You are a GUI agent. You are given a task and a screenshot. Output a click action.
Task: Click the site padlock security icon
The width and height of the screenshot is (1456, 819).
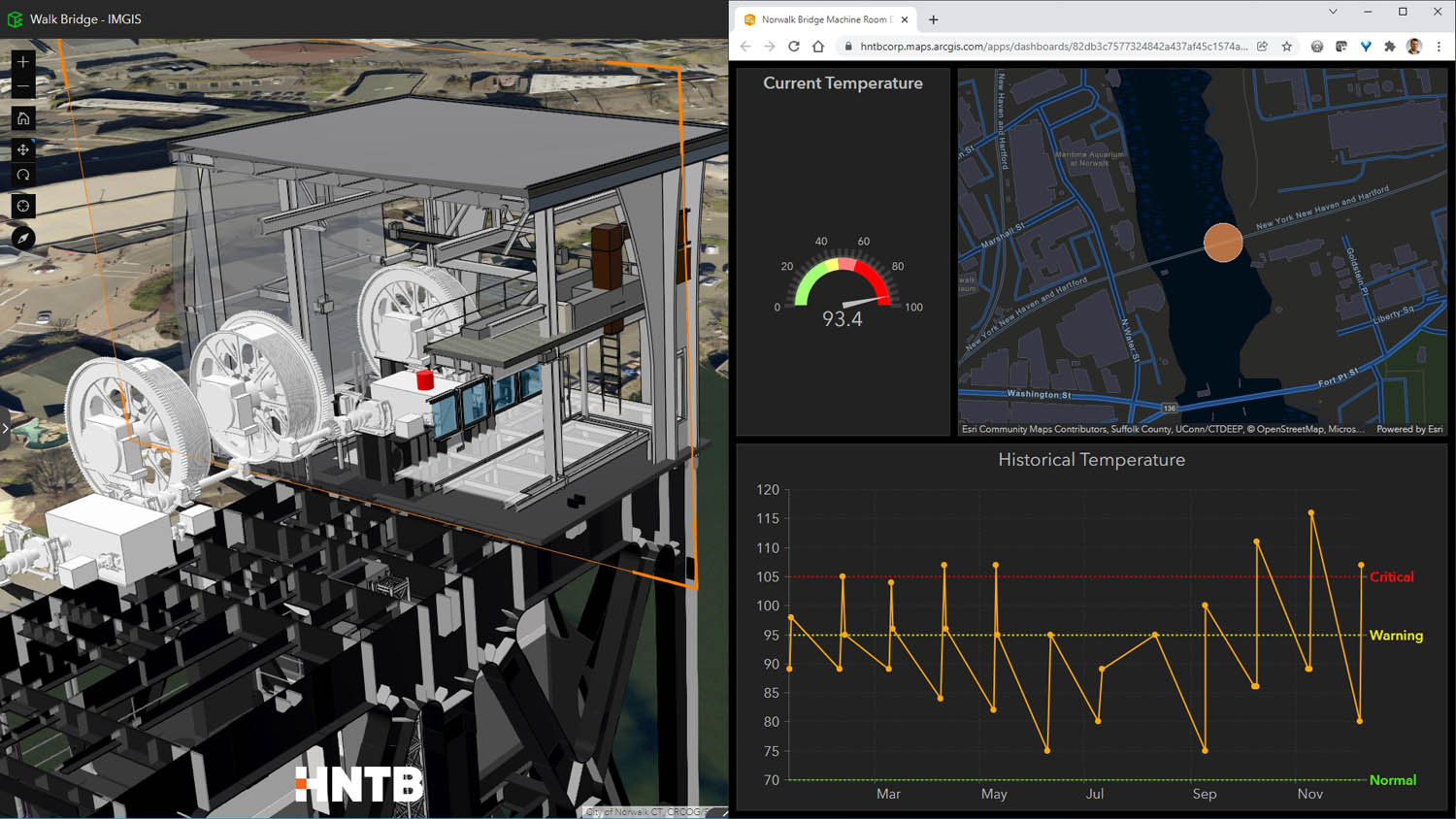coord(848,47)
